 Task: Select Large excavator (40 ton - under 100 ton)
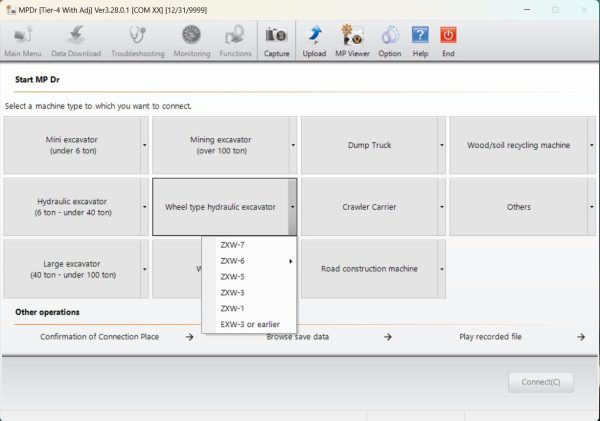coord(72,269)
